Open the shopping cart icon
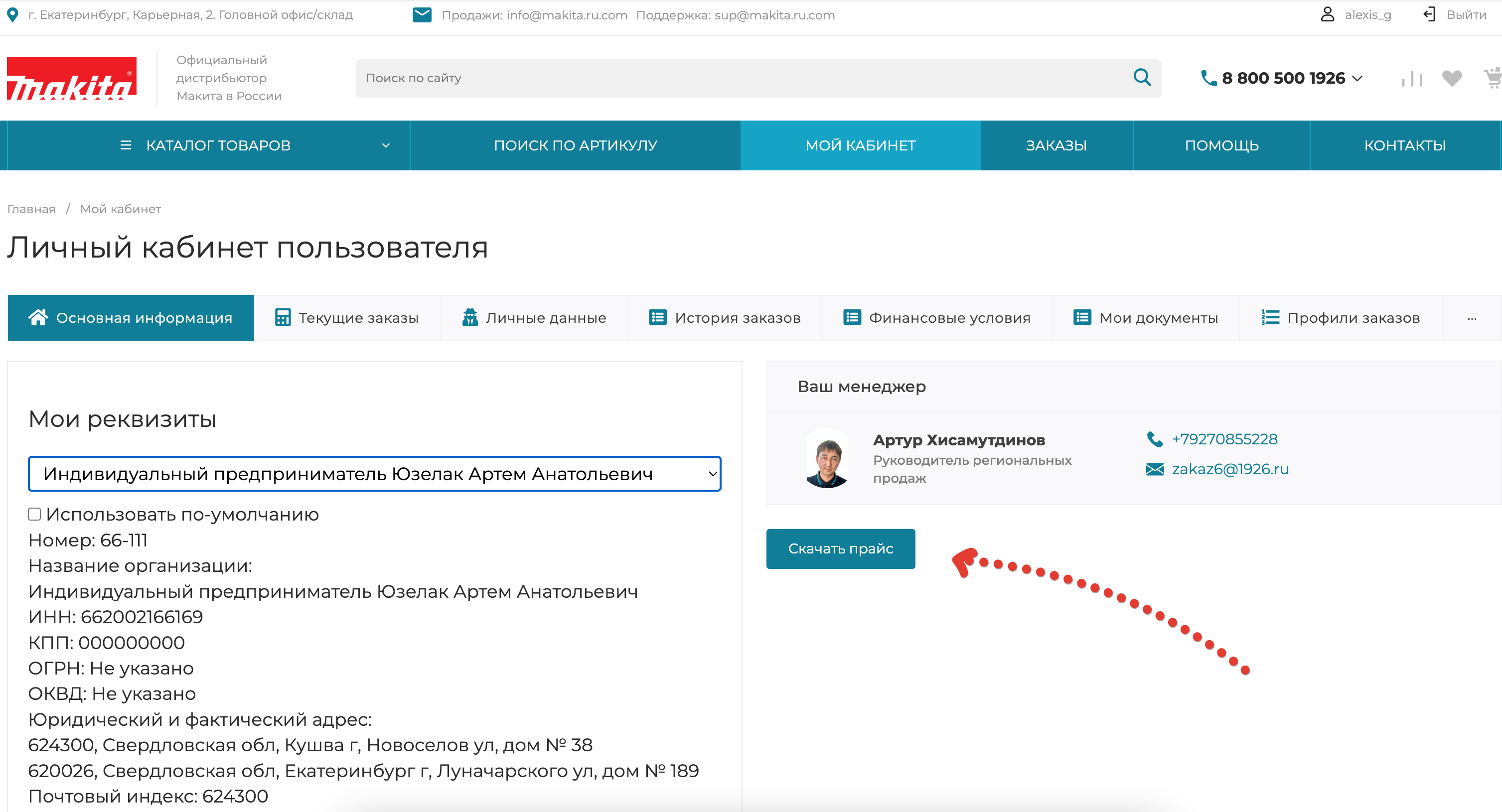 (x=1493, y=78)
